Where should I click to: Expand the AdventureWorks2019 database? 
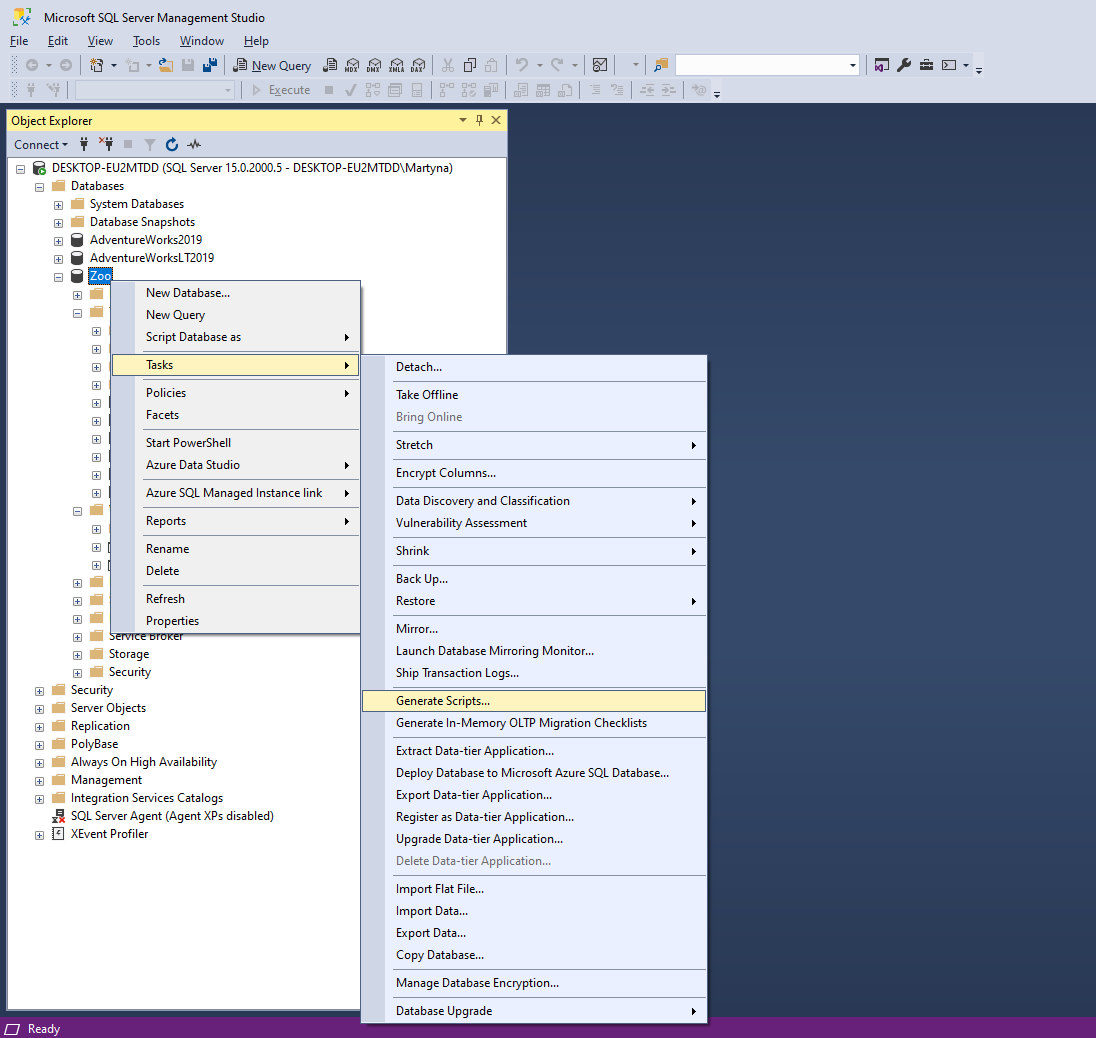59,240
